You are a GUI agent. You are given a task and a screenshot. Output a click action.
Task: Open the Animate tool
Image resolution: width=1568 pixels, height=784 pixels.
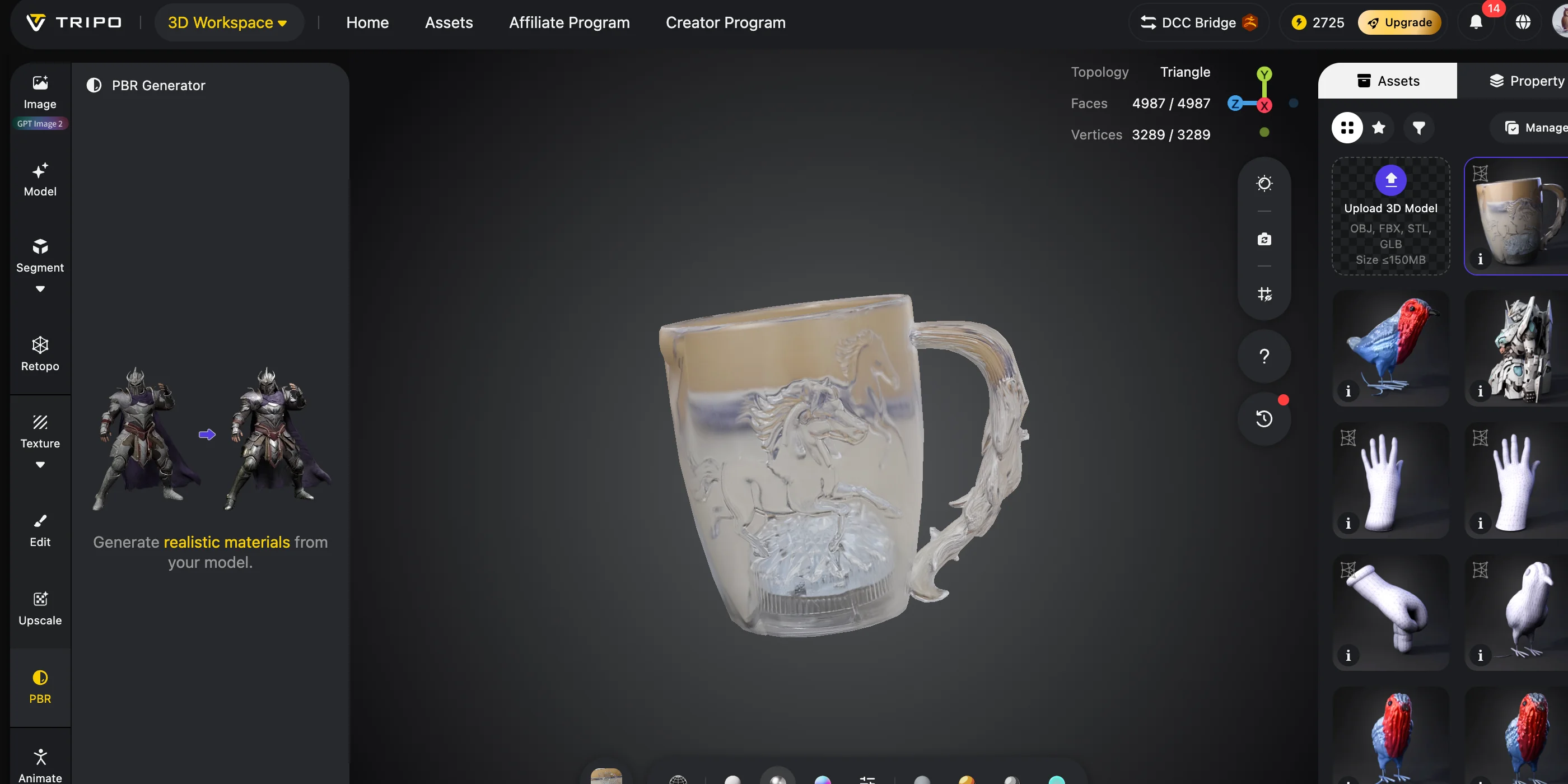[x=40, y=766]
